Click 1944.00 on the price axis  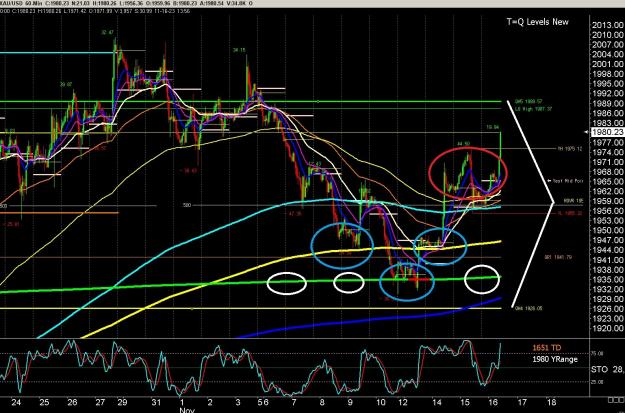608,250
